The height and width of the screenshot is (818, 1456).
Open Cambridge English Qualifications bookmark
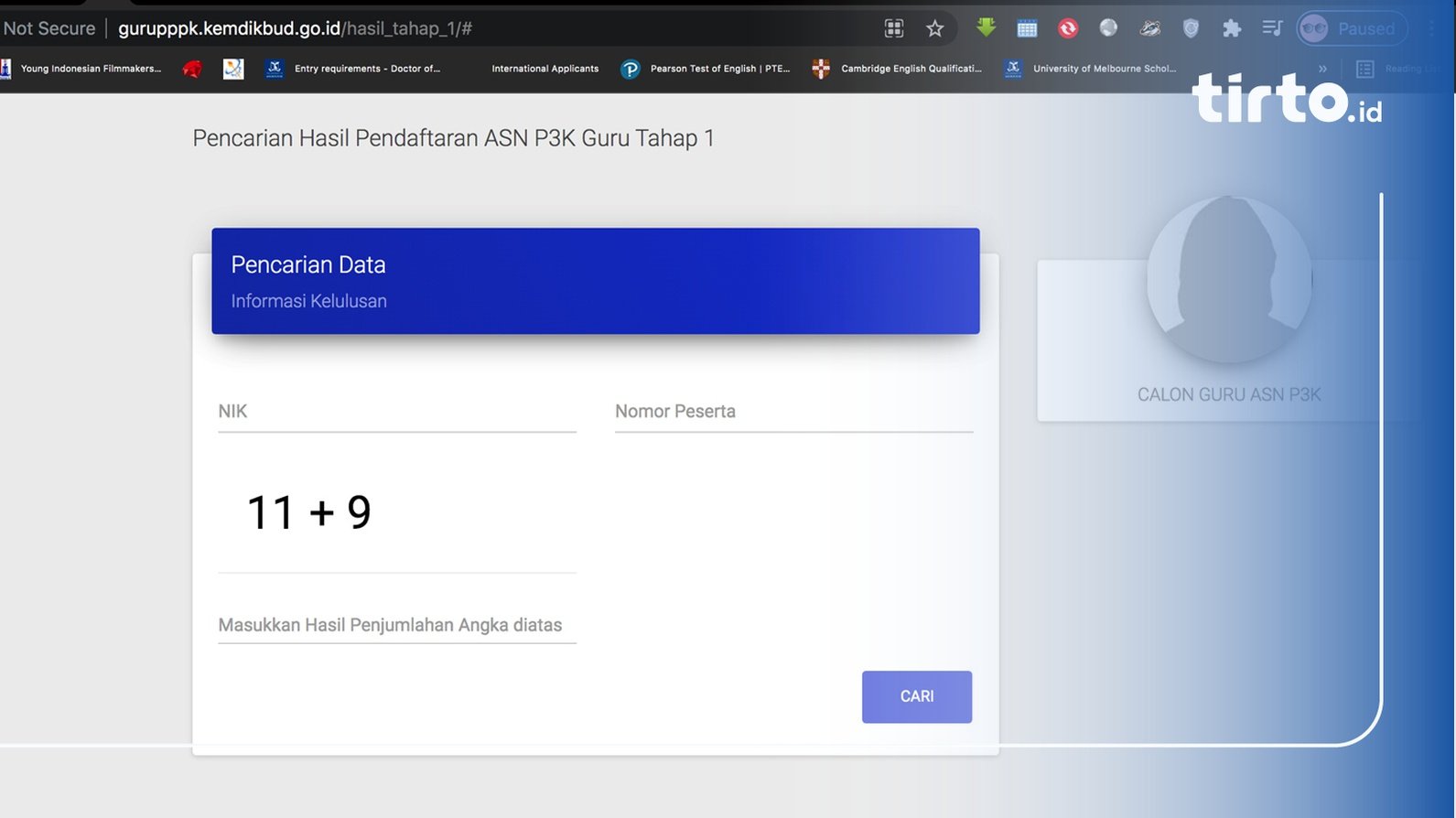pos(897,69)
